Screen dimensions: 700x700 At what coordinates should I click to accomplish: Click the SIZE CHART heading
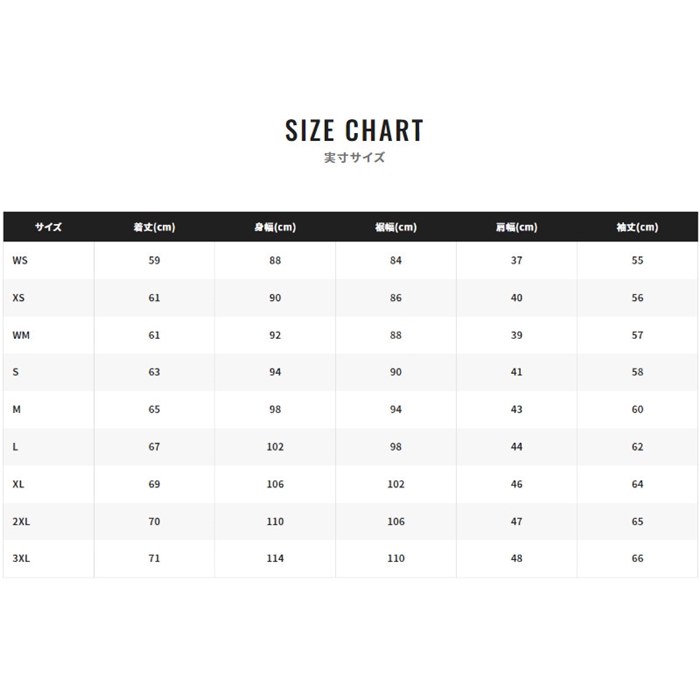[354, 131]
